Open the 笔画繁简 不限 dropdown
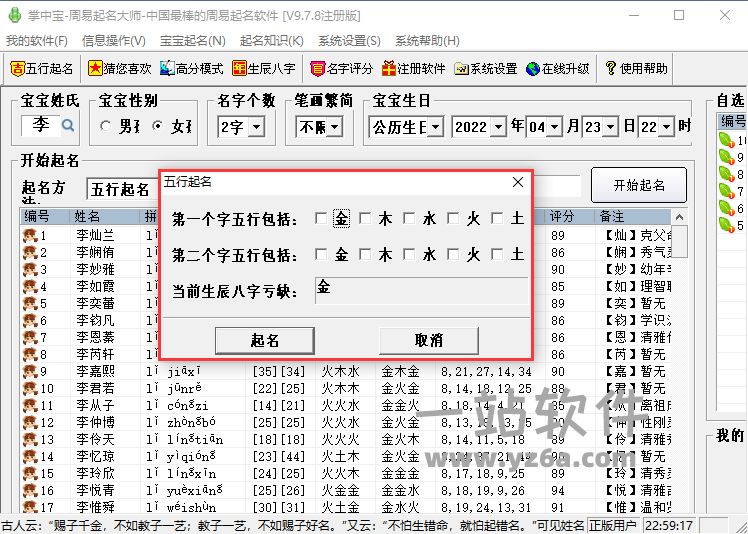 click(335, 127)
